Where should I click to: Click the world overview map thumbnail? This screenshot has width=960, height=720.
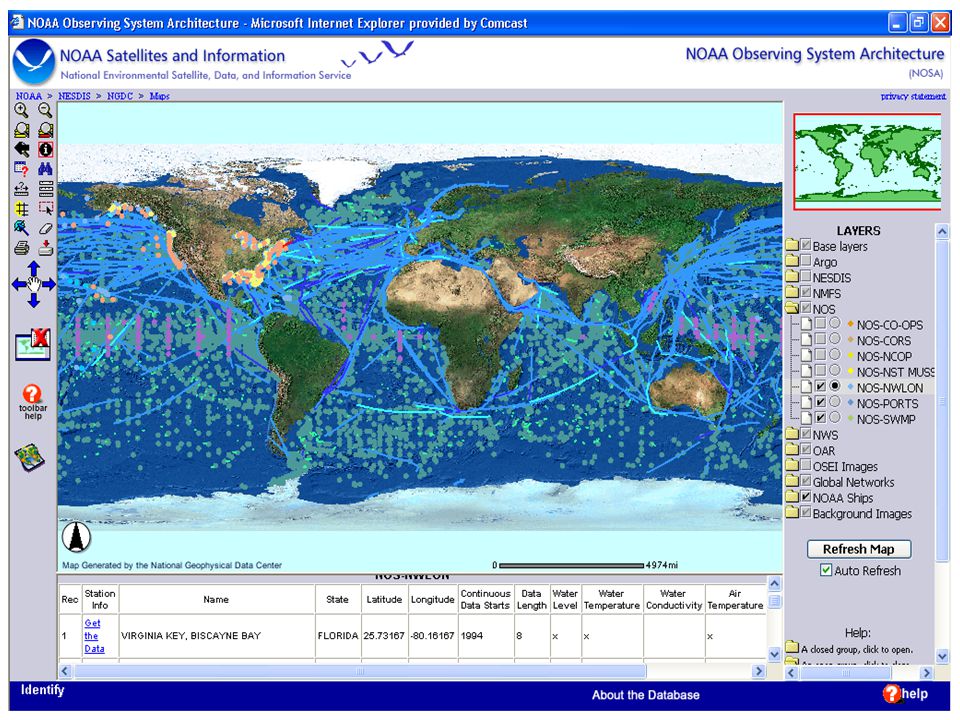867,162
